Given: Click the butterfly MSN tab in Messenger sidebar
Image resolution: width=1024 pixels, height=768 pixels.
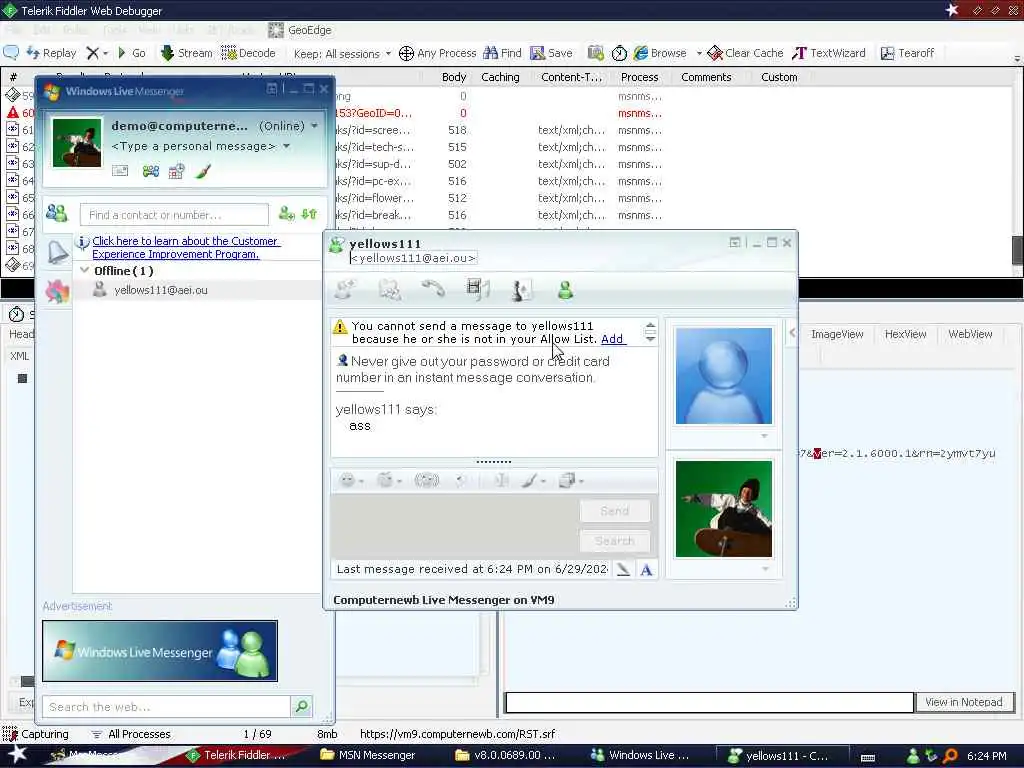Looking at the screenshot, I should (57, 291).
